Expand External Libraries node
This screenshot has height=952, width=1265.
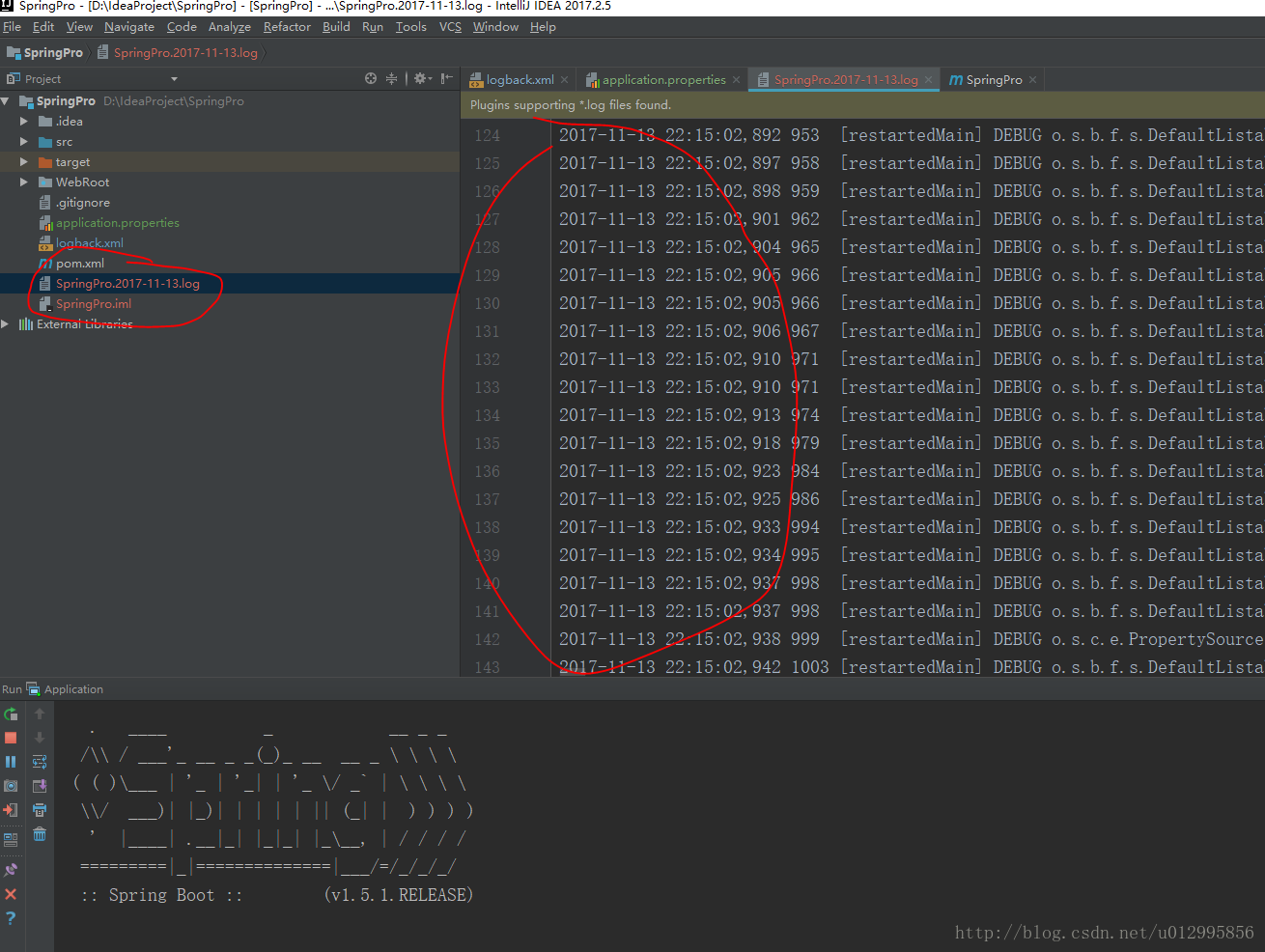pos(6,323)
